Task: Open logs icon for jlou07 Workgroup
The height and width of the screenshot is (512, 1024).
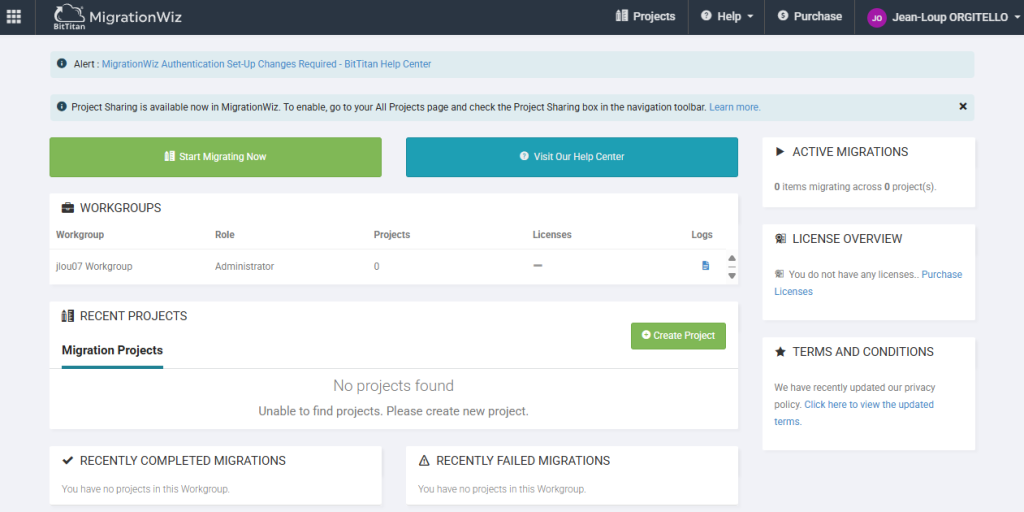Action: point(705,266)
